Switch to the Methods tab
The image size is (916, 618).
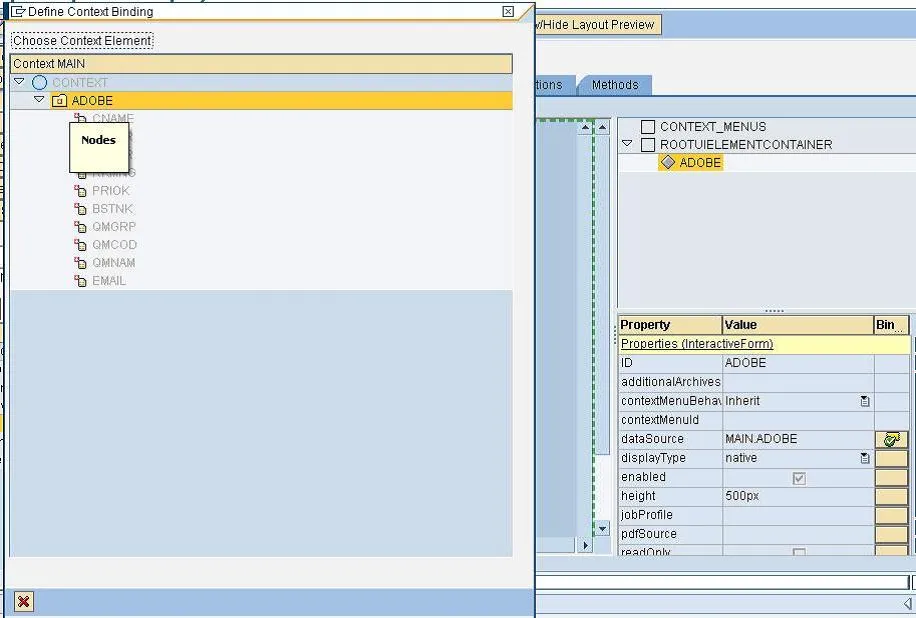click(x=614, y=85)
